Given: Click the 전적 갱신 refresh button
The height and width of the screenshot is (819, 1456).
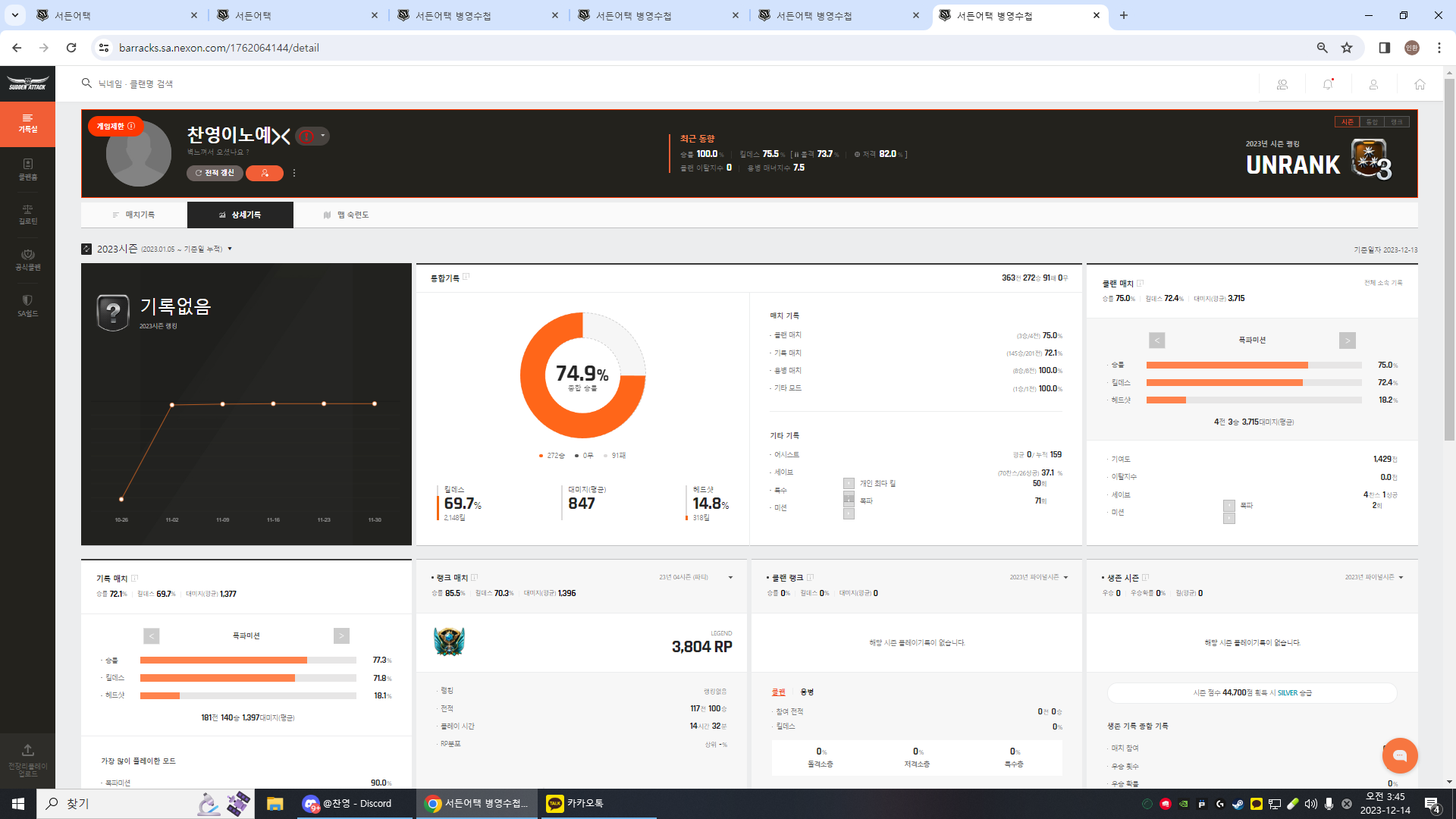Looking at the screenshot, I should click(x=215, y=173).
